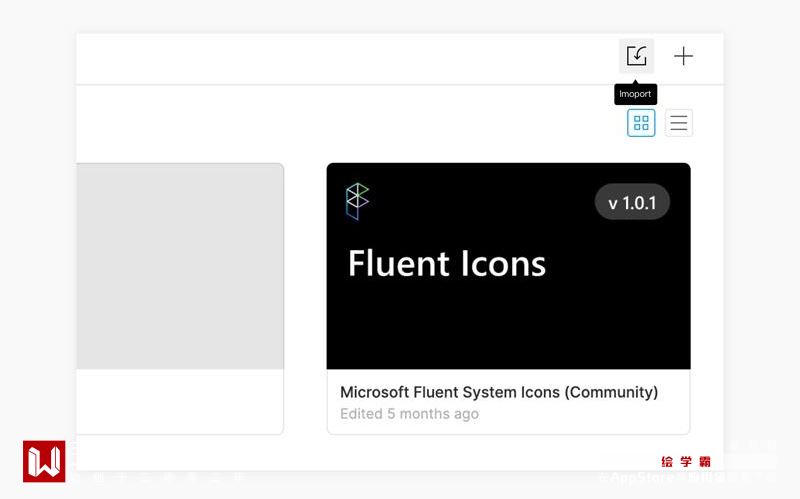Switch to list view layout

[679, 123]
